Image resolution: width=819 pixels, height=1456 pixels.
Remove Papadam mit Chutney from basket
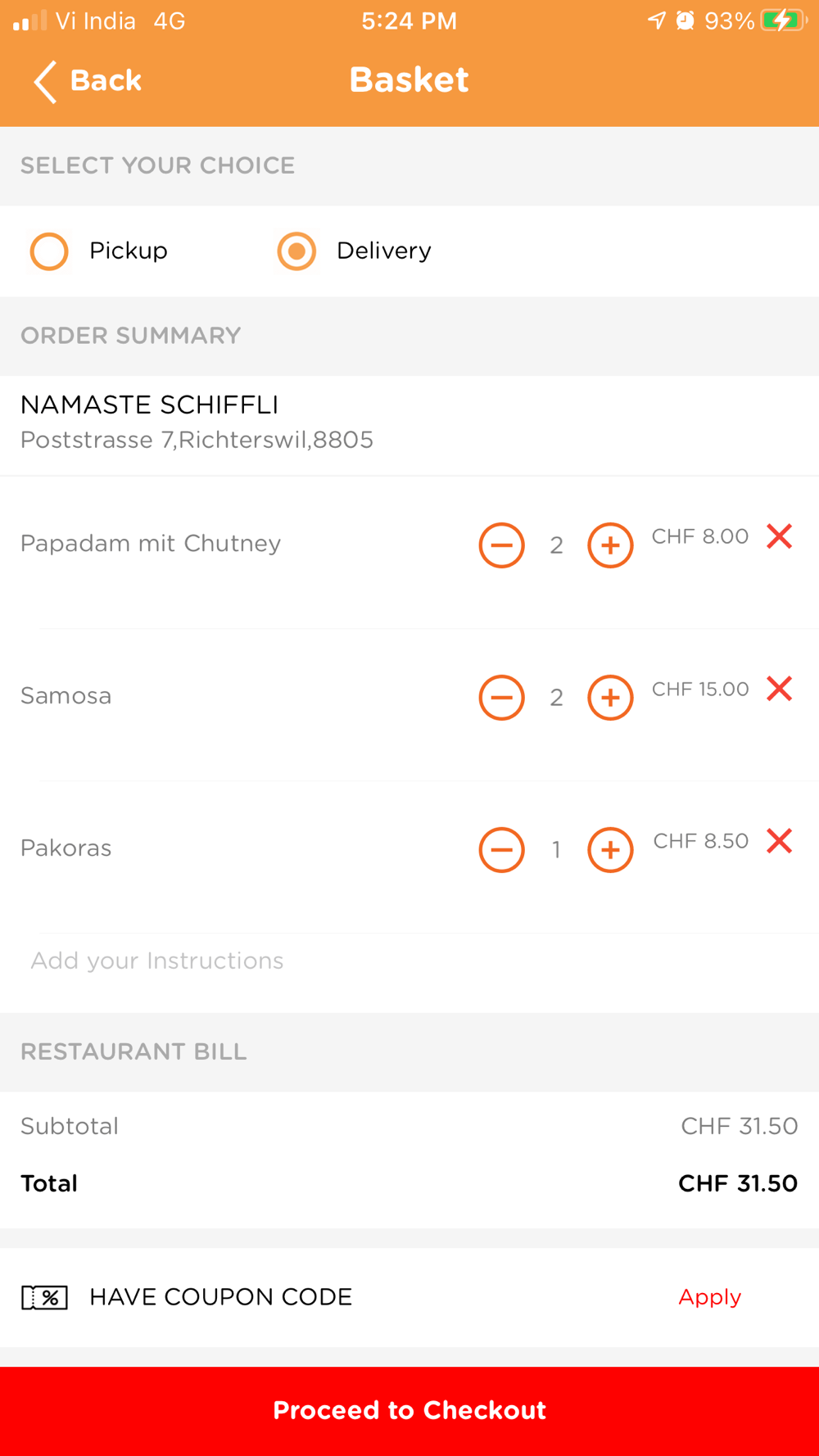(x=779, y=536)
